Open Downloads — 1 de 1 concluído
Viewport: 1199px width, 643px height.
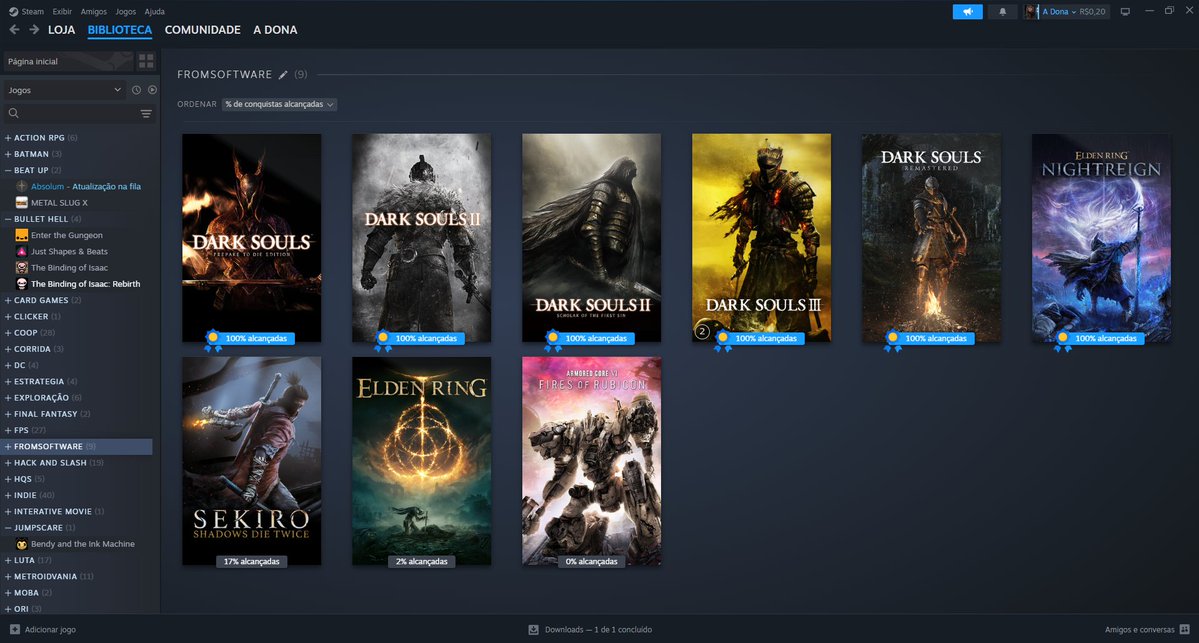click(x=598, y=629)
